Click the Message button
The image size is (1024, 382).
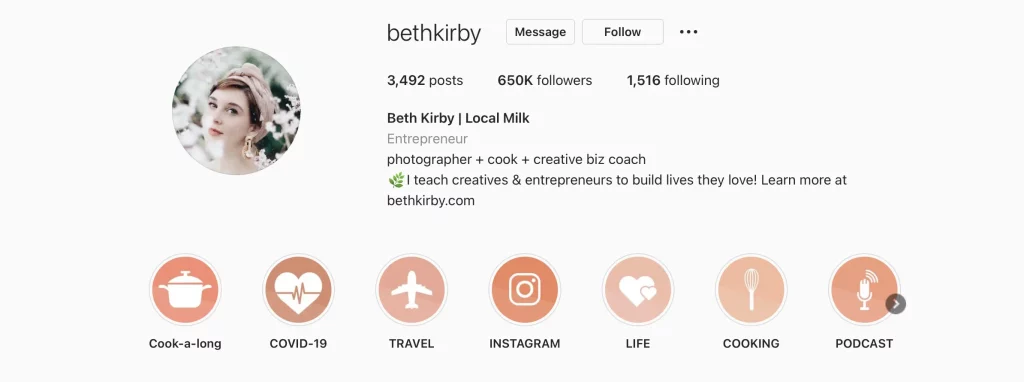[540, 32]
